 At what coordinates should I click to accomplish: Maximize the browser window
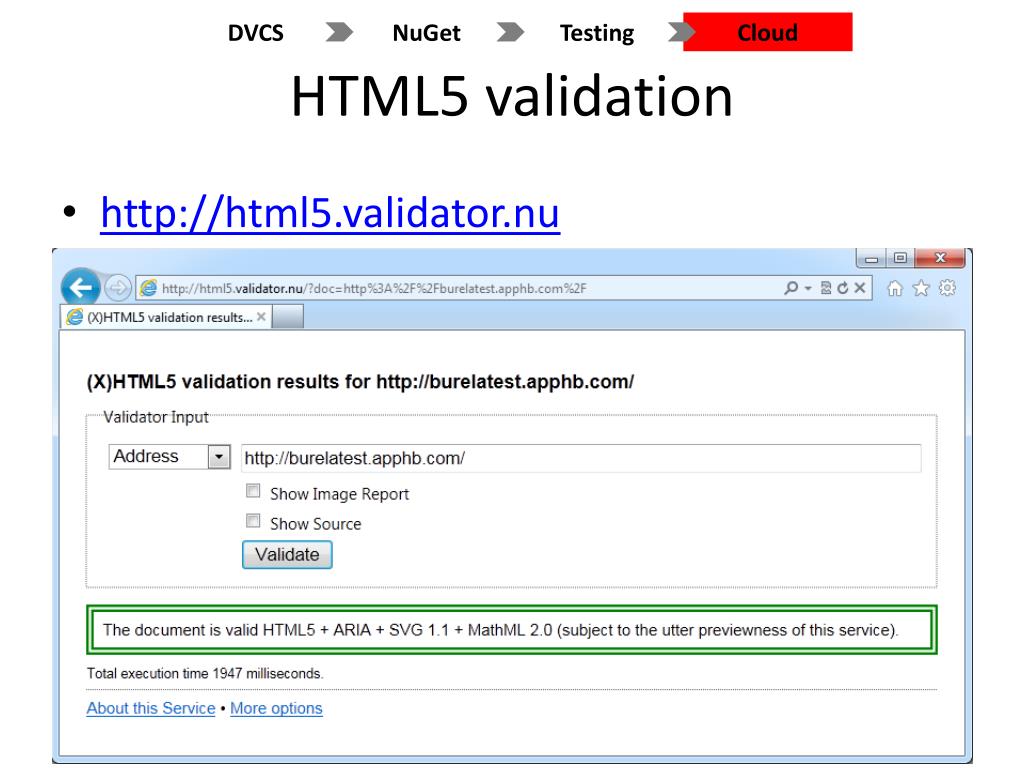(x=900, y=259)
